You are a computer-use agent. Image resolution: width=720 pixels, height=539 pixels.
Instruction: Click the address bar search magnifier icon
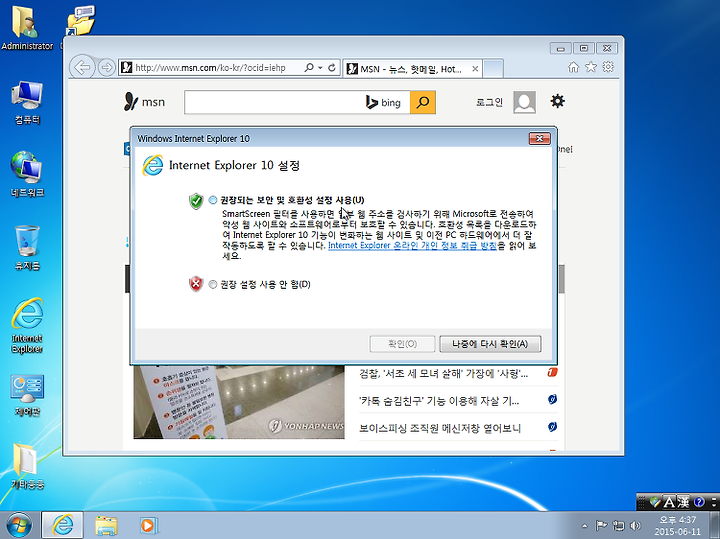(x=309, y=67)
